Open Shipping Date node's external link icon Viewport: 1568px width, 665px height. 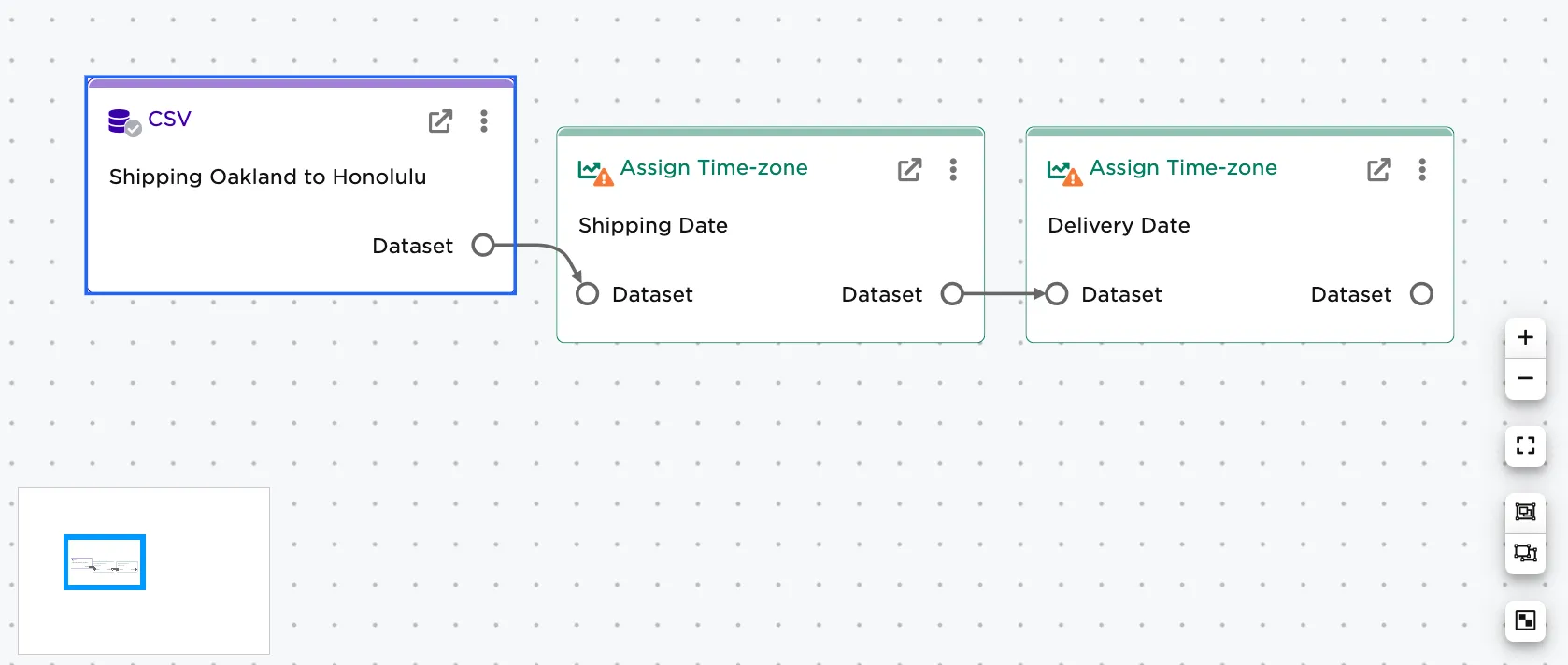(x=909, y=170)
